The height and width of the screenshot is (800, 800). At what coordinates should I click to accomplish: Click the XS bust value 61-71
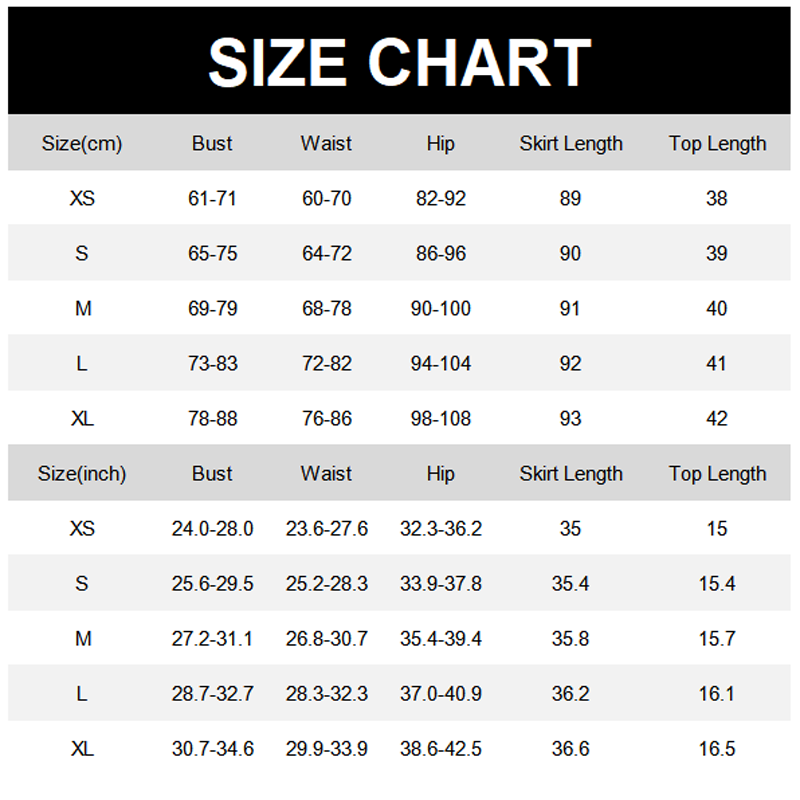(x=212, y=198)
